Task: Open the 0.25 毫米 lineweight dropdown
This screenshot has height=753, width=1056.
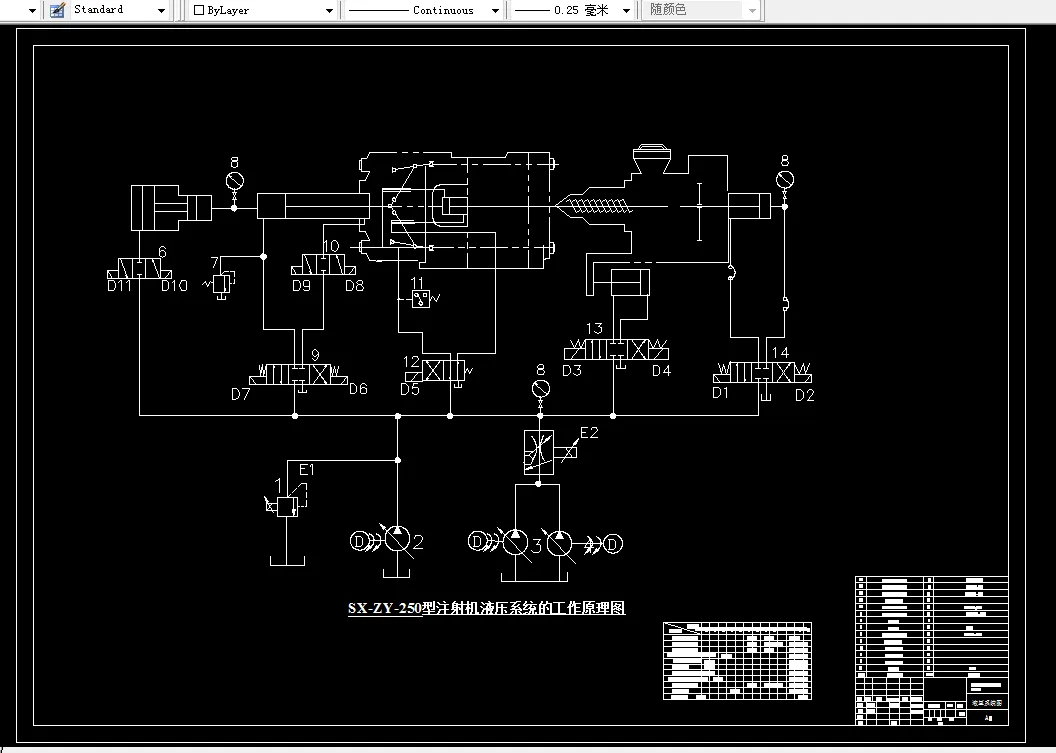Action: [626, 10]
